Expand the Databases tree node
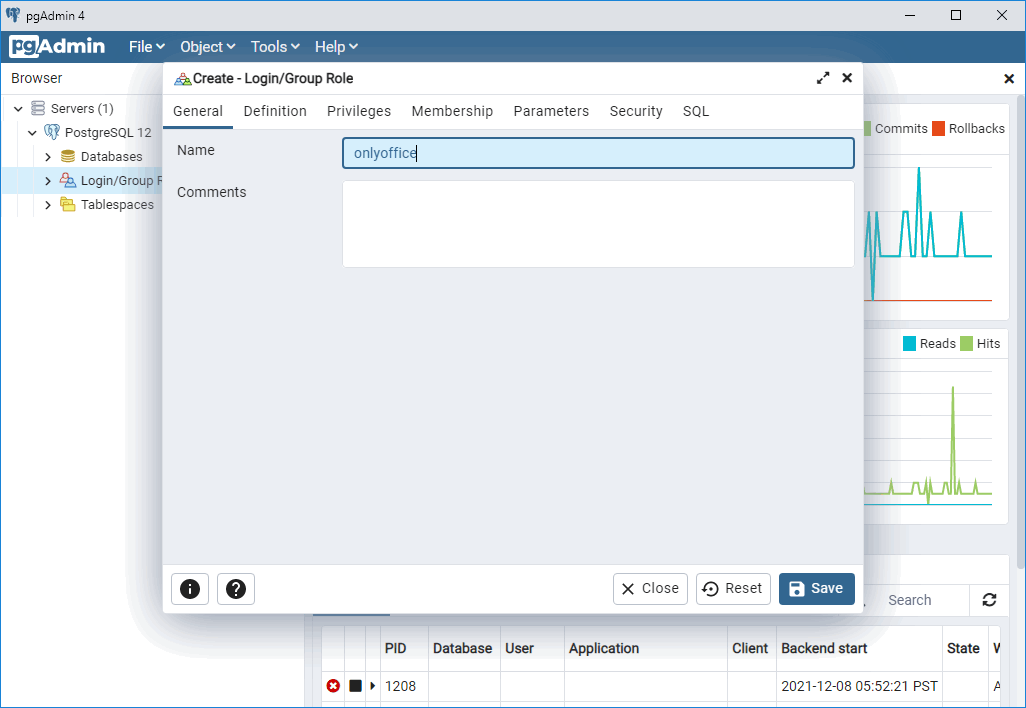The height and width of the screenshot is (708, 1026). (47, 157)
